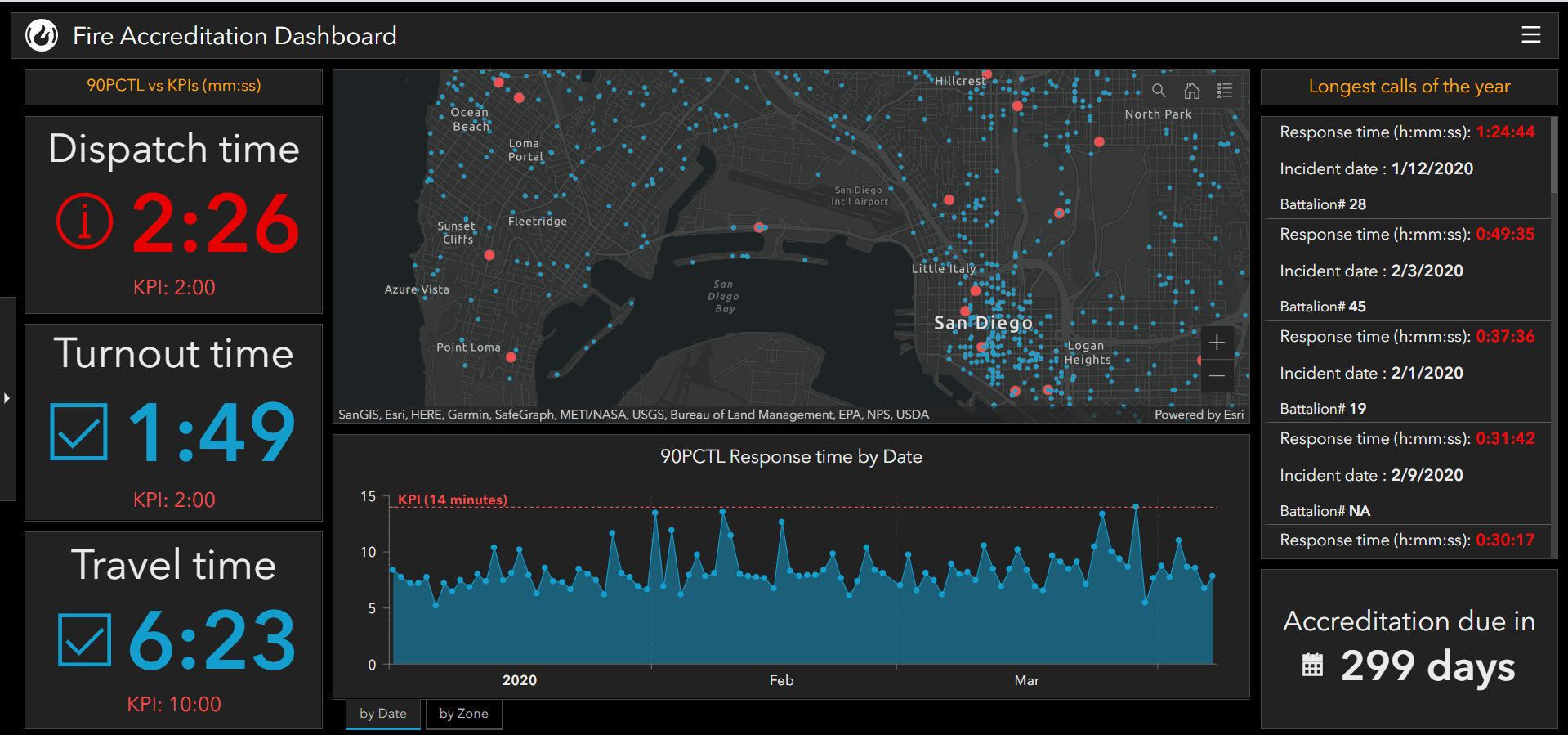Click the calendar icon beside 299 days
Screen dimensions: 1568x735
coord(1312,665)
